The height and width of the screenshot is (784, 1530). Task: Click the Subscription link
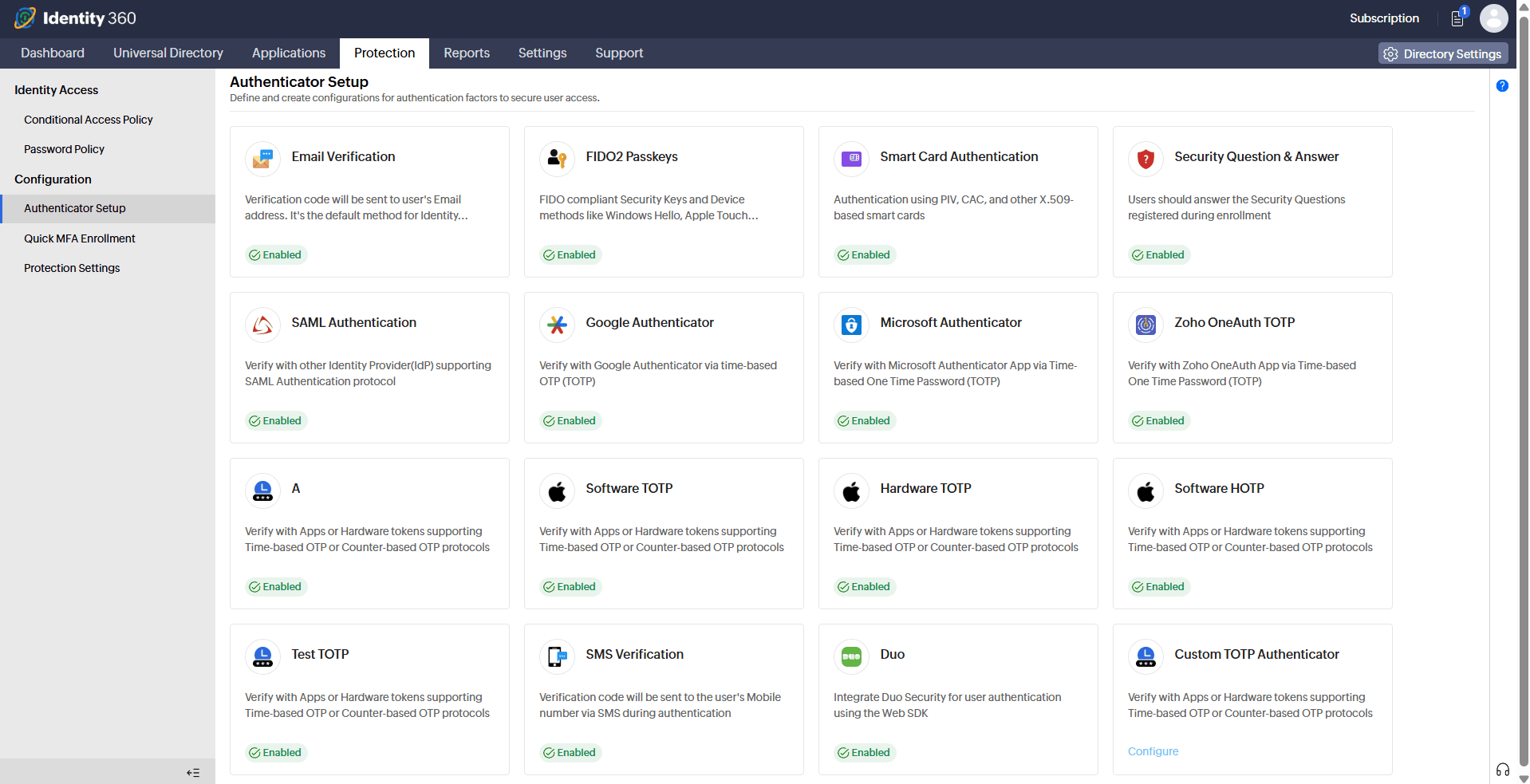[x=1384, y=18]
